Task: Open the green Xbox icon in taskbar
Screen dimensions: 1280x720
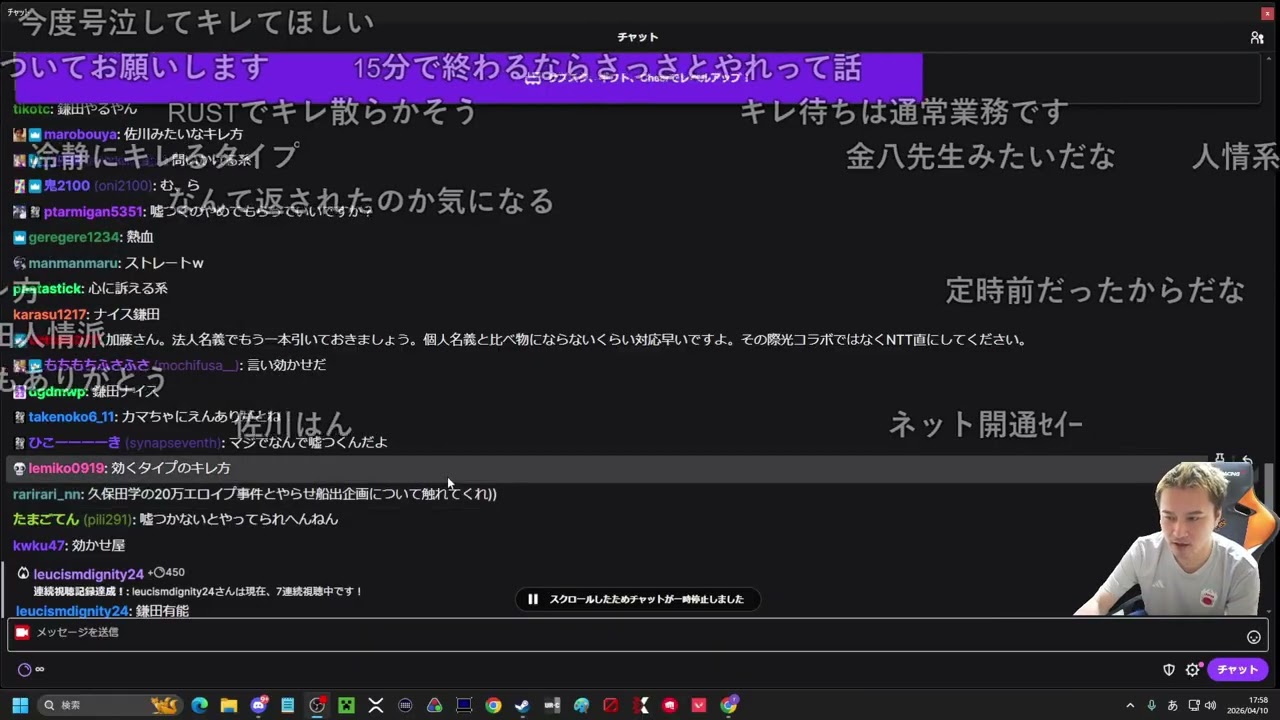Action: click(346, 705)
